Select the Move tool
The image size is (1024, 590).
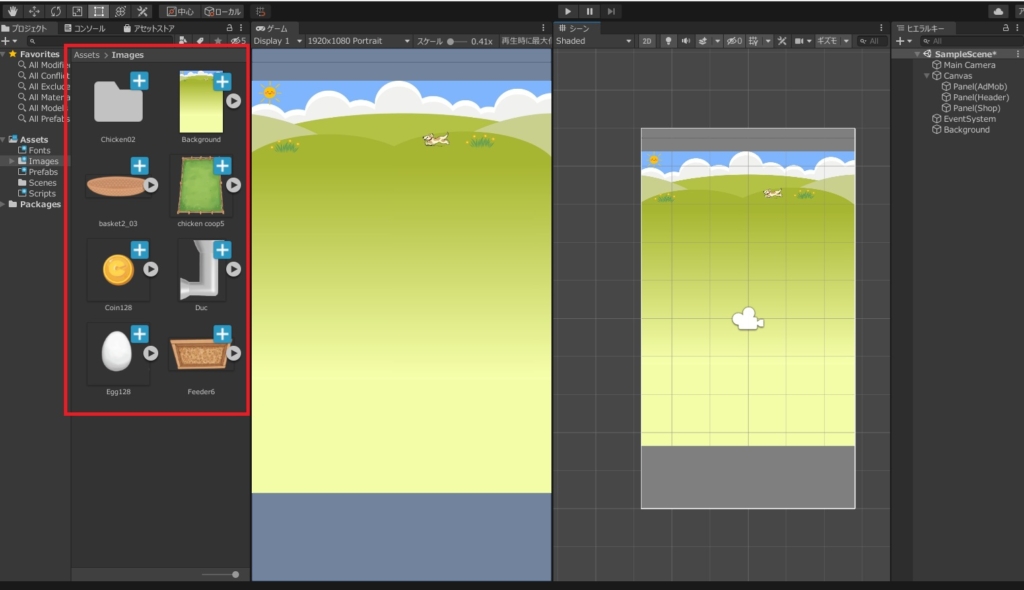(x=33, y=11)
